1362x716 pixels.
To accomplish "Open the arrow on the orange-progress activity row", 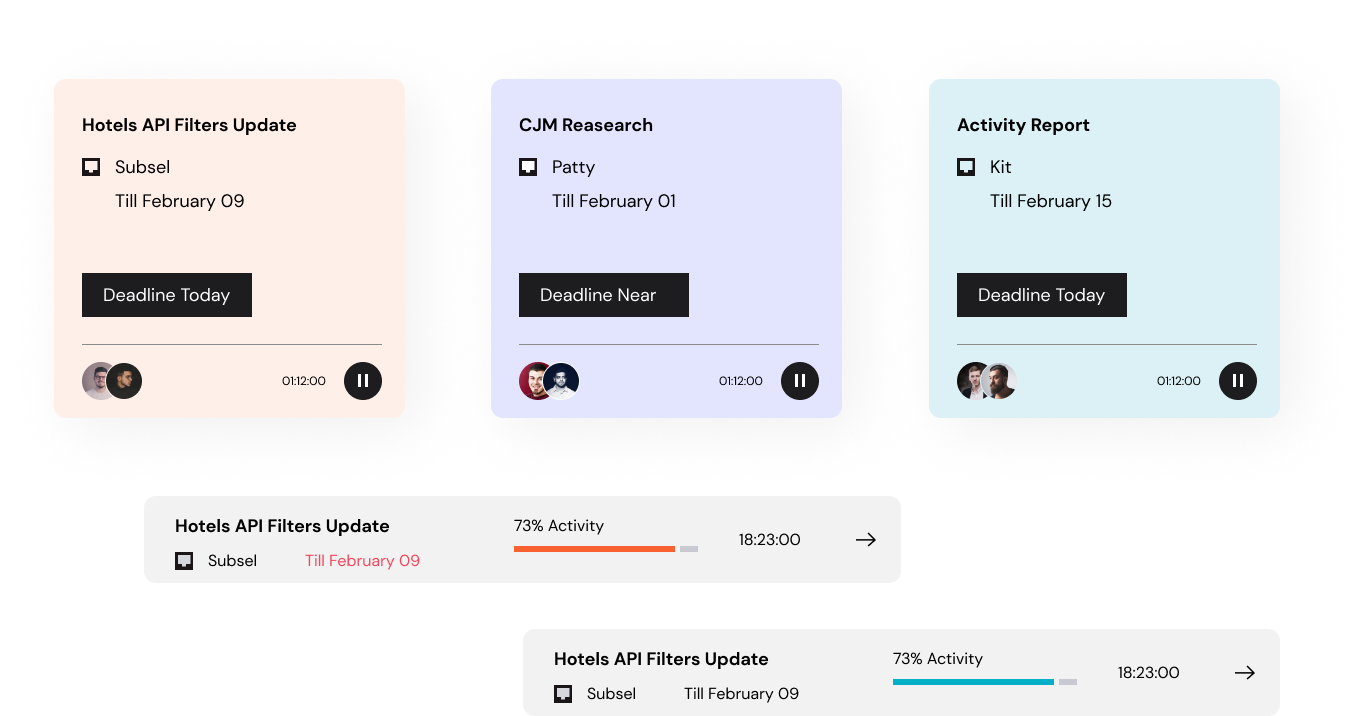I will point(866,540).
